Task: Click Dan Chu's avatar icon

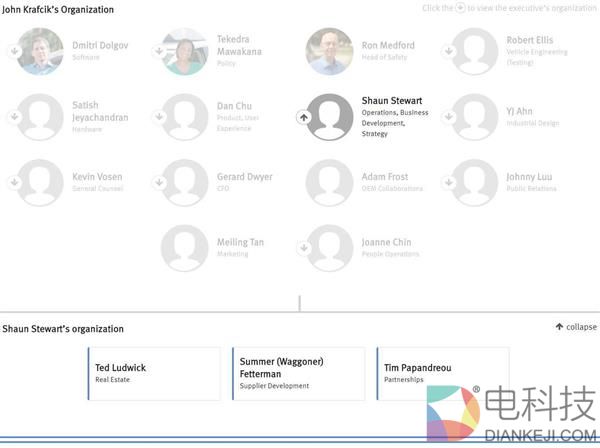Action: [x=185, y=117]
